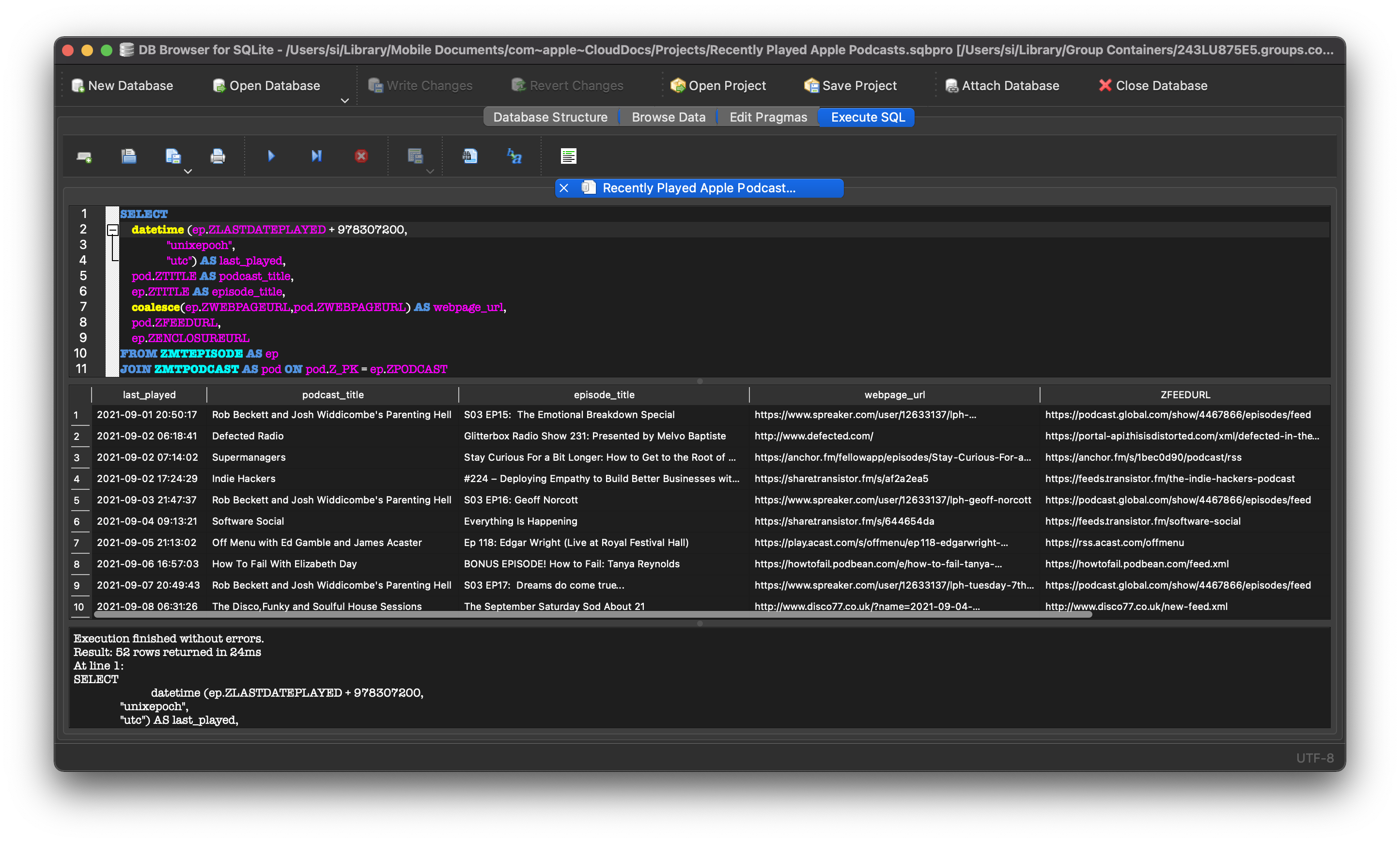Open the Database Structure tab

[550, 117]
